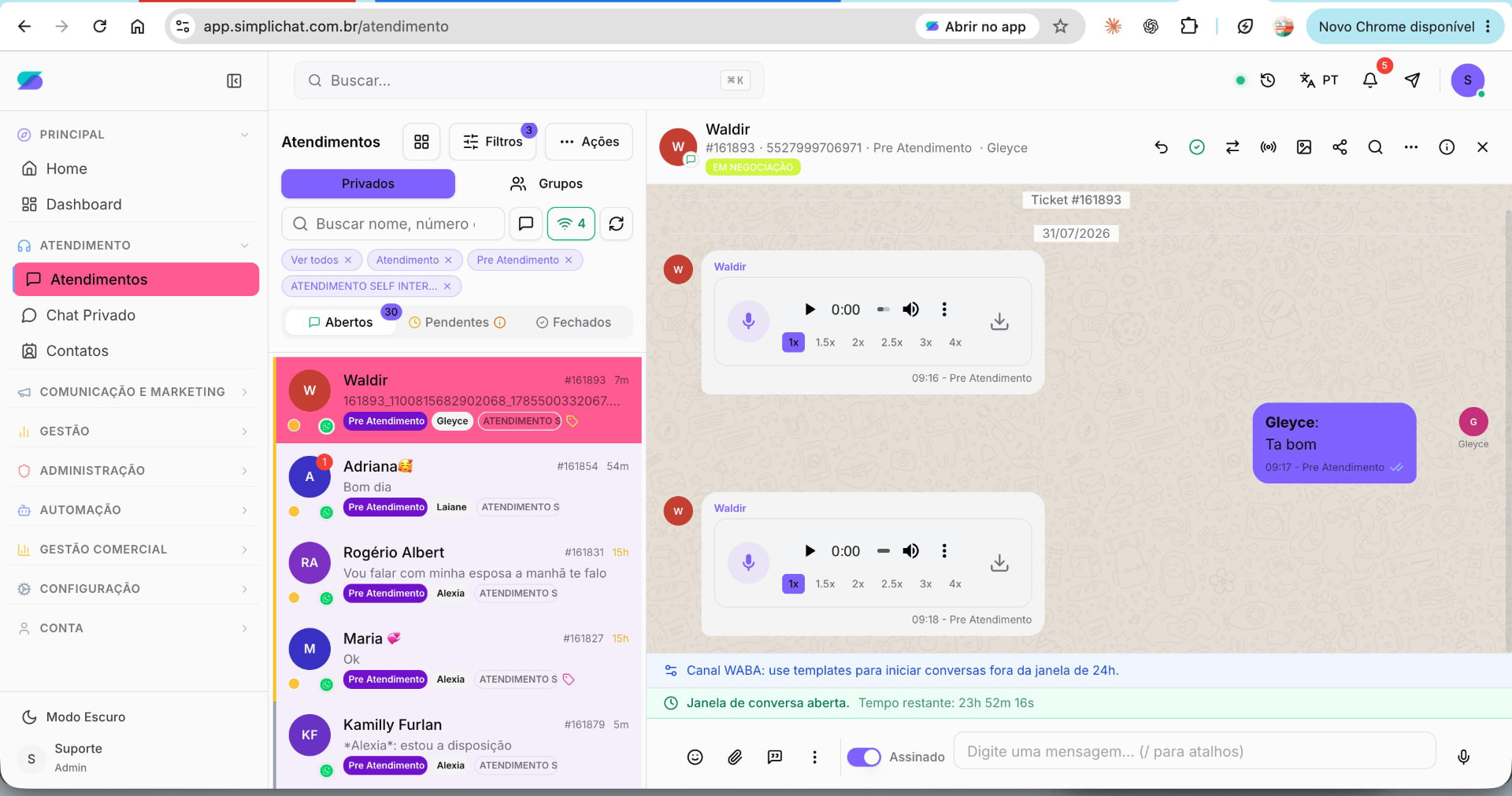
Task: Open the emoji picker
Action: click(x=695, y=757)
